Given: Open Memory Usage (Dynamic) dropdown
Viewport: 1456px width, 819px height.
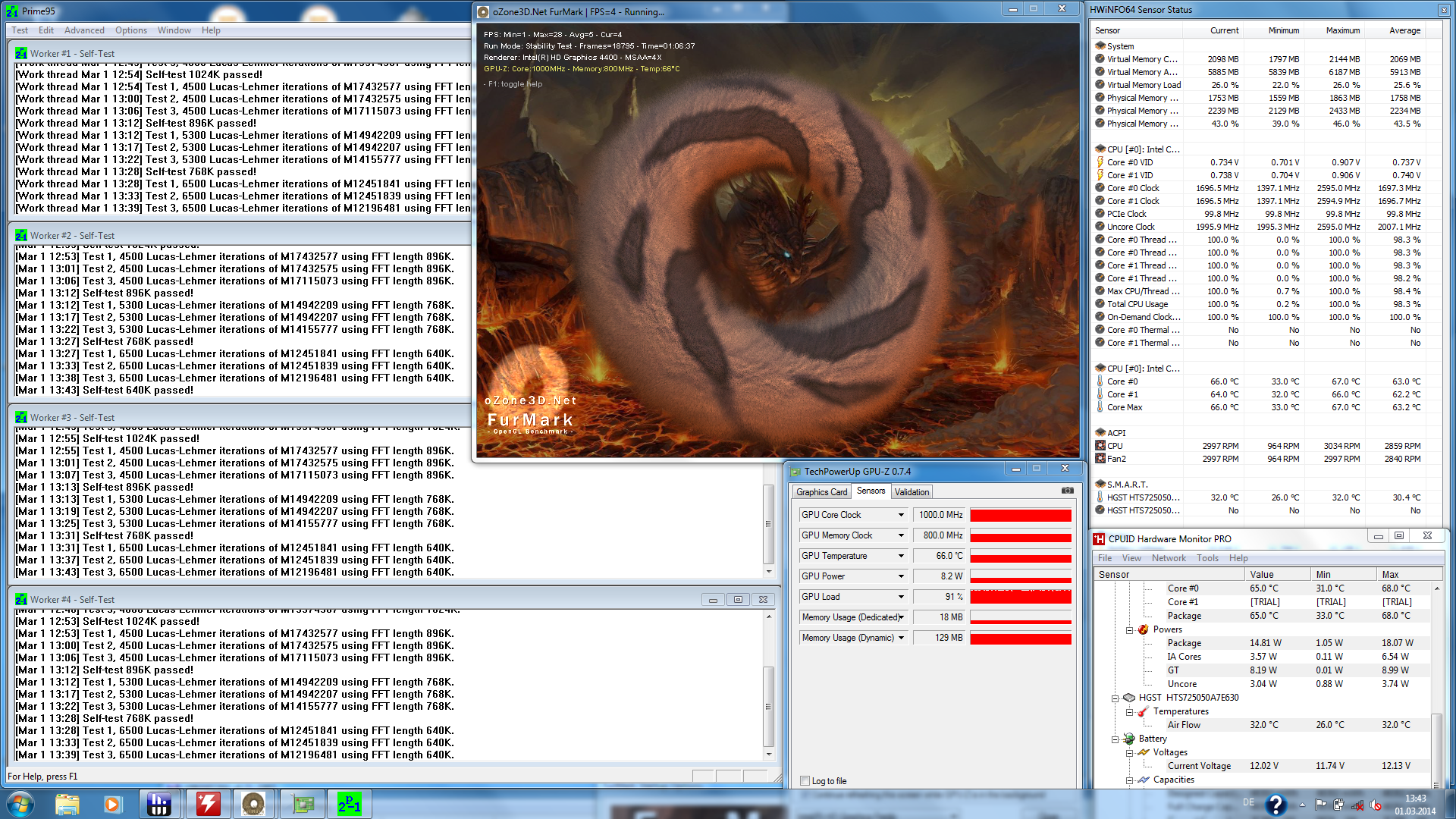Looking at the screenshot, I should [x=901, y=638].
